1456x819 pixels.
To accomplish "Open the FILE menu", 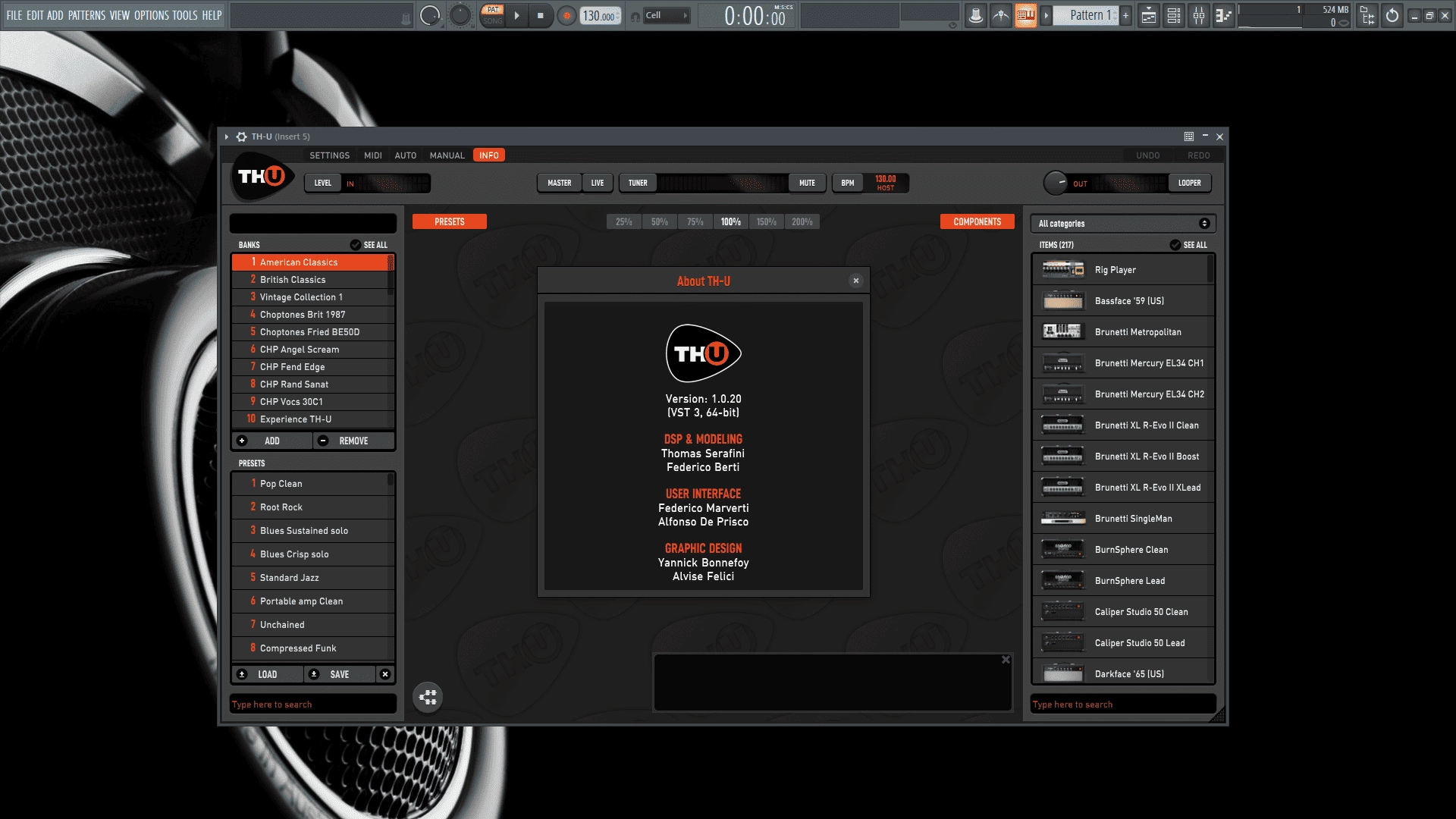I will (x=14, y=15).
